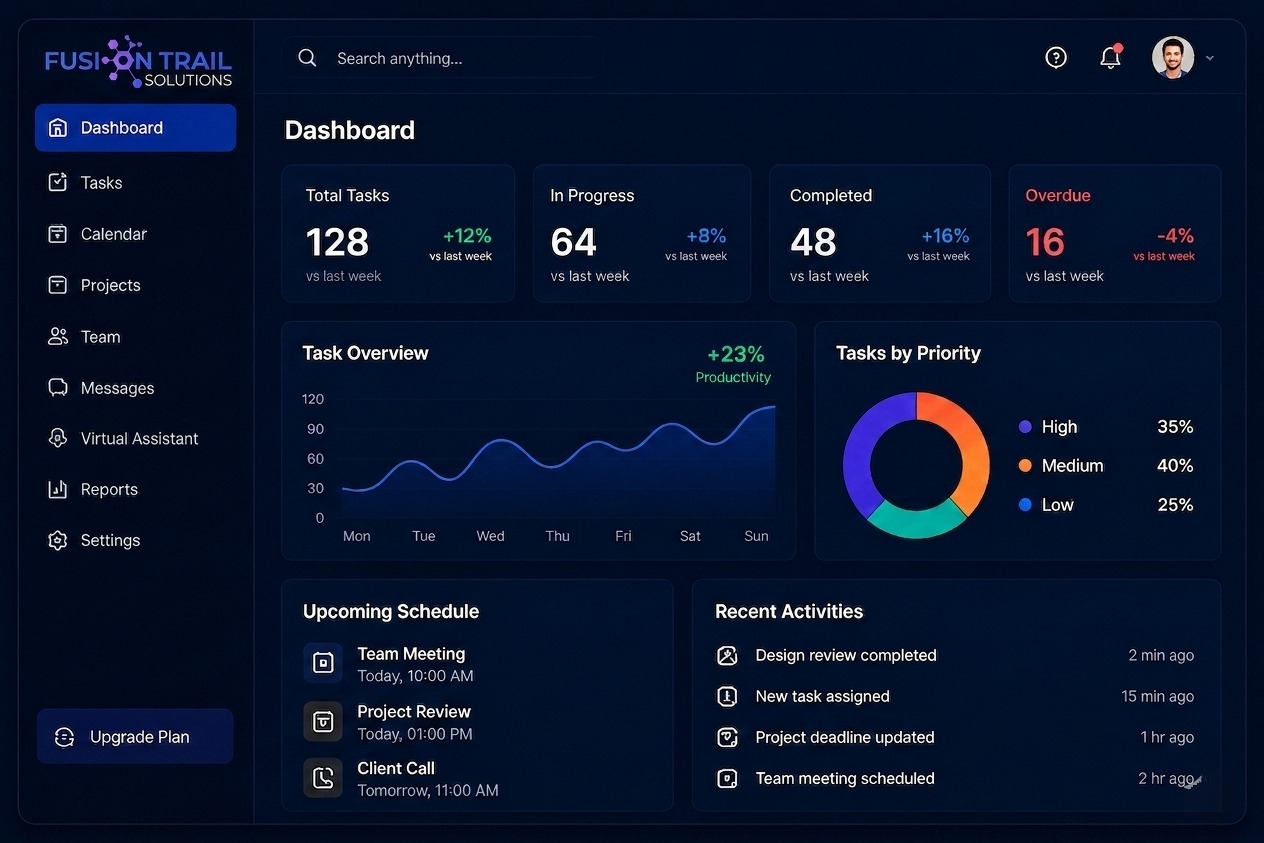Click the Tasks checklist icon
The image size is (1264, 843).
click(58, 182)
